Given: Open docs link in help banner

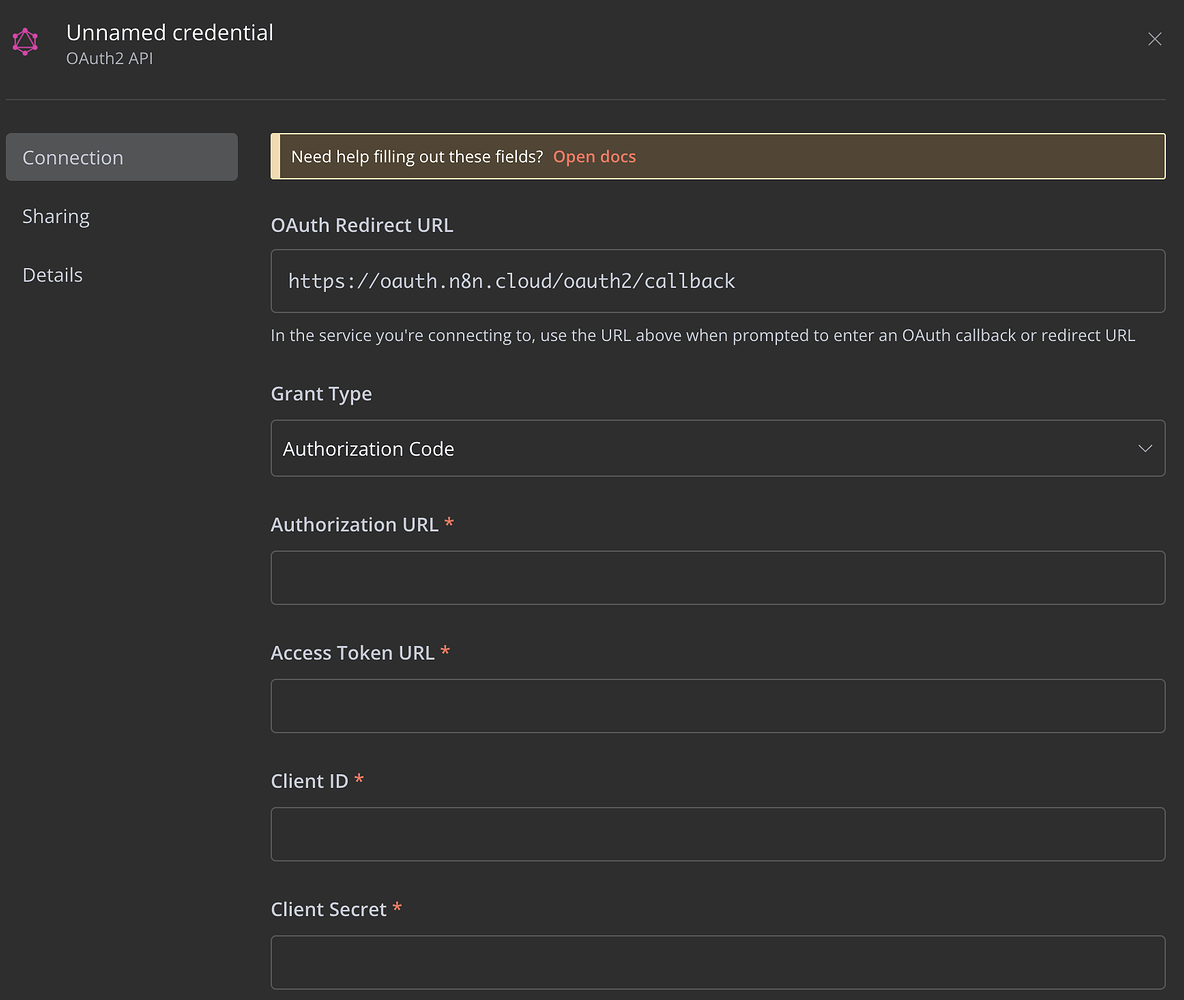Looking at the screenshot, I should click(x=594, y=156).
